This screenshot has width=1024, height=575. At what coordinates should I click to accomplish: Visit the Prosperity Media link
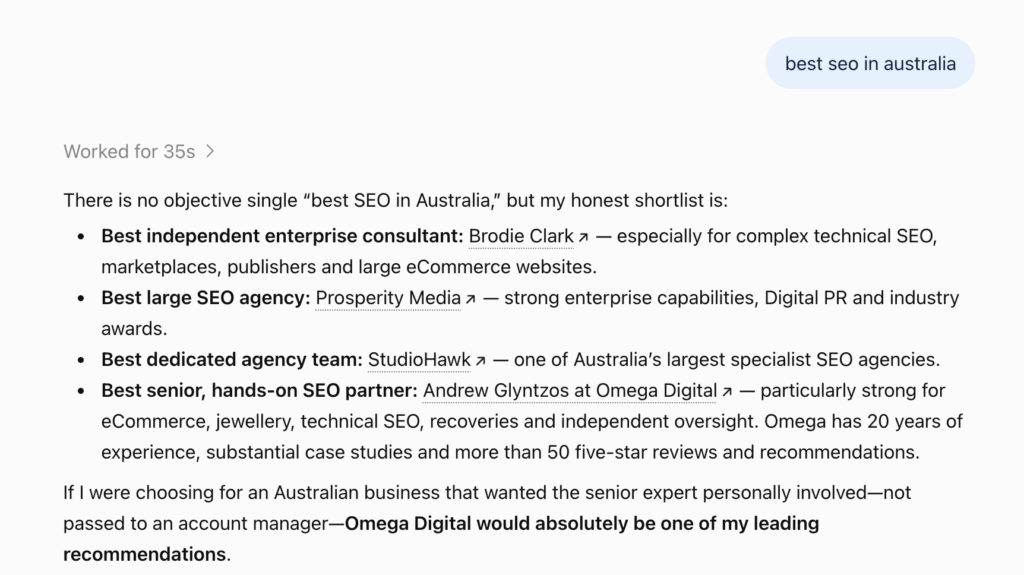pos(388,298)
